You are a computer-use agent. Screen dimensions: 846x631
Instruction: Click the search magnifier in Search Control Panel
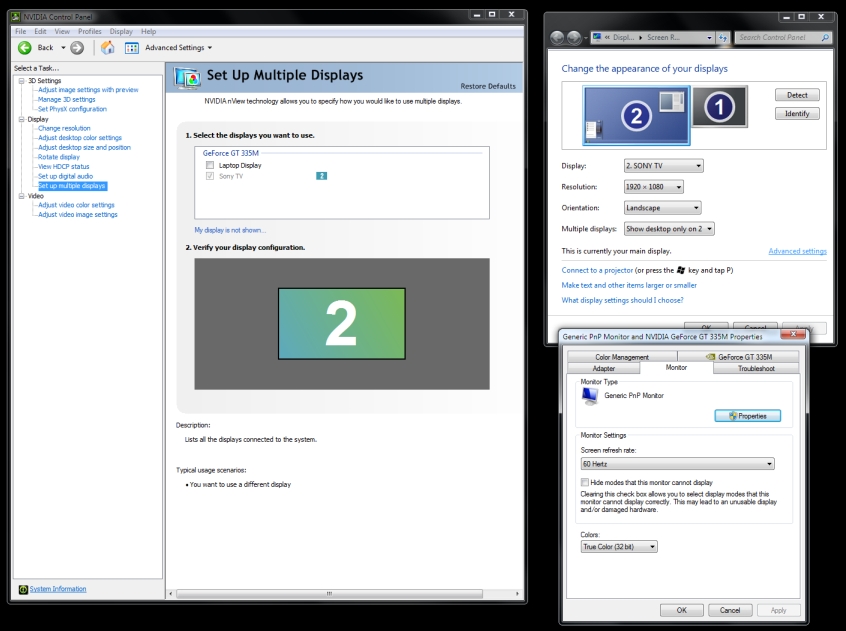tap(825, 37)
